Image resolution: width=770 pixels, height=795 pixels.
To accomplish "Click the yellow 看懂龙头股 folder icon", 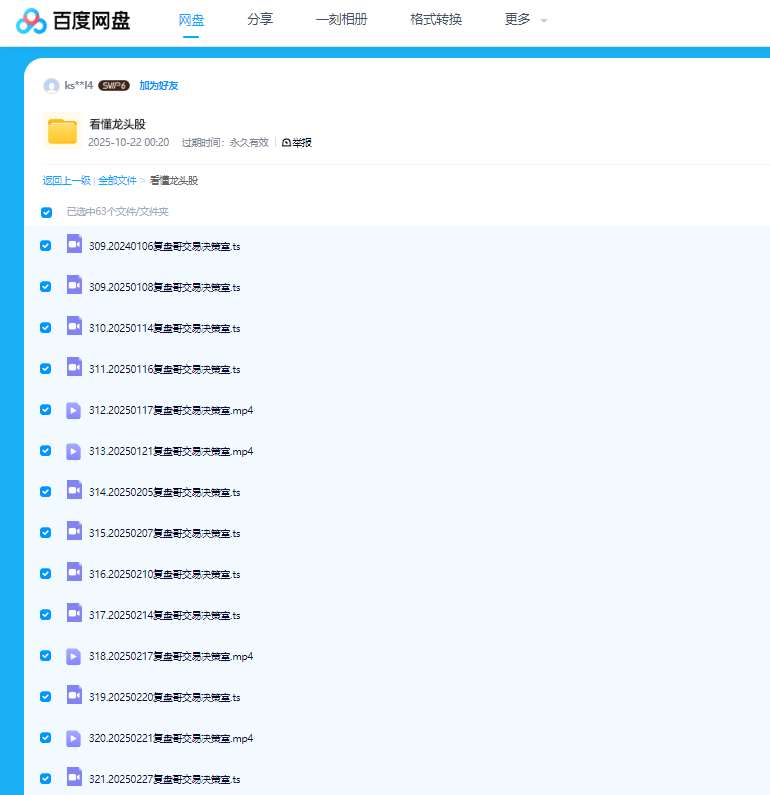I will 63,132.
